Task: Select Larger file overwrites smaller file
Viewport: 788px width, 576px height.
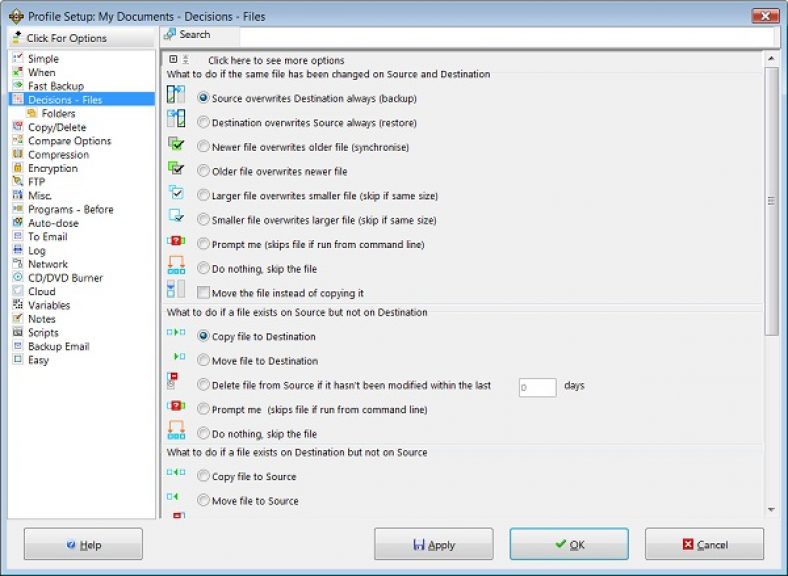Action: (x=203, y=195)
